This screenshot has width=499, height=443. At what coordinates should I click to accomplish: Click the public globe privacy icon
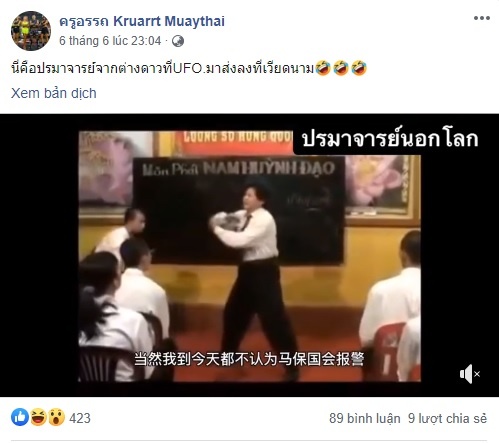(178, 41)
